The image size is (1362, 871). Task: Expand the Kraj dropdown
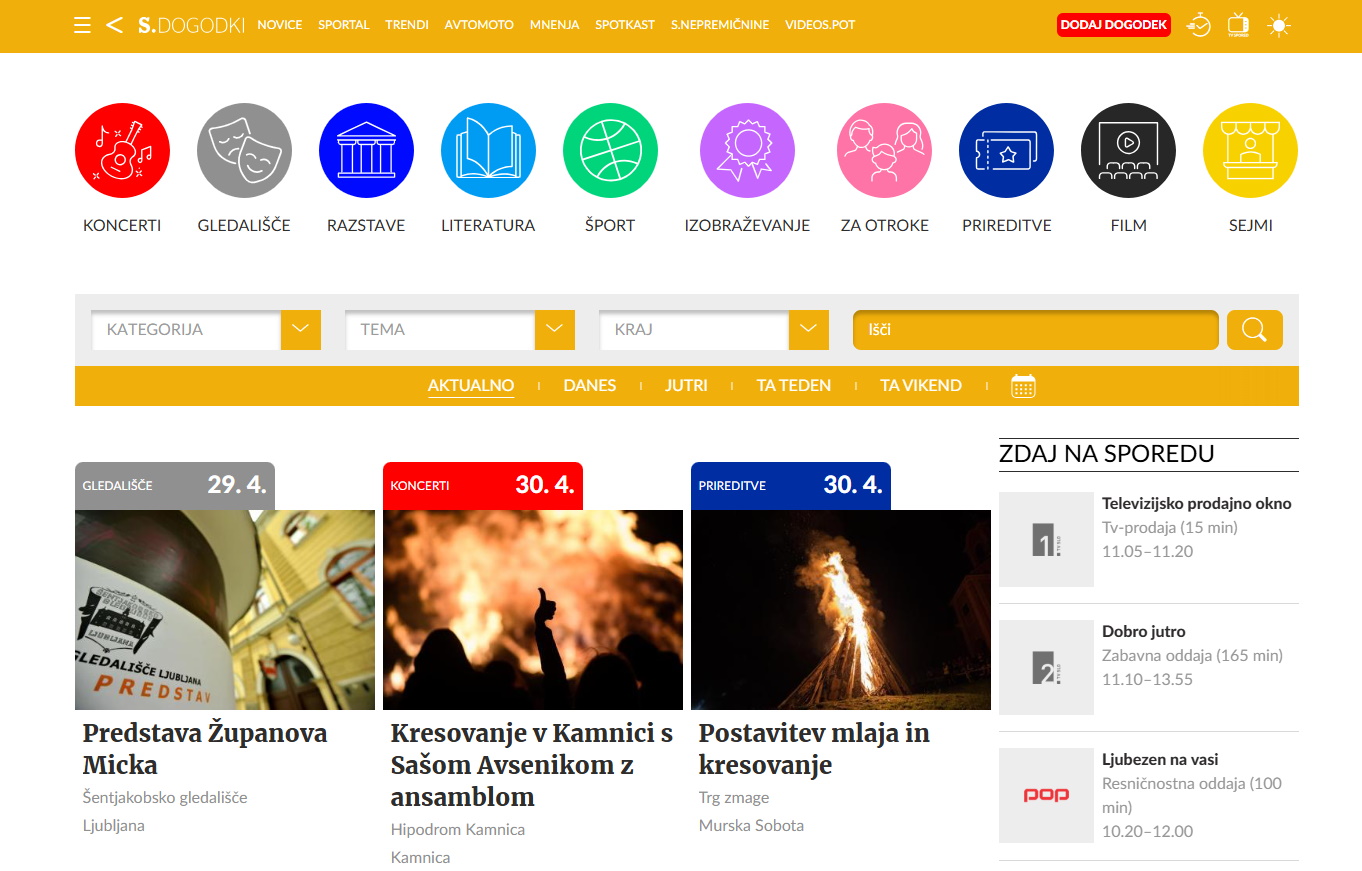808,330
